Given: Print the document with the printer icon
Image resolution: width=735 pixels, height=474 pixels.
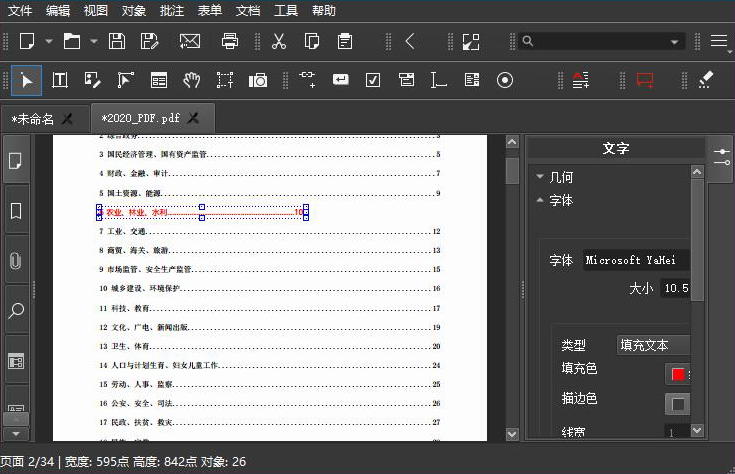Looking at the screenshot, I should (230, 41).
